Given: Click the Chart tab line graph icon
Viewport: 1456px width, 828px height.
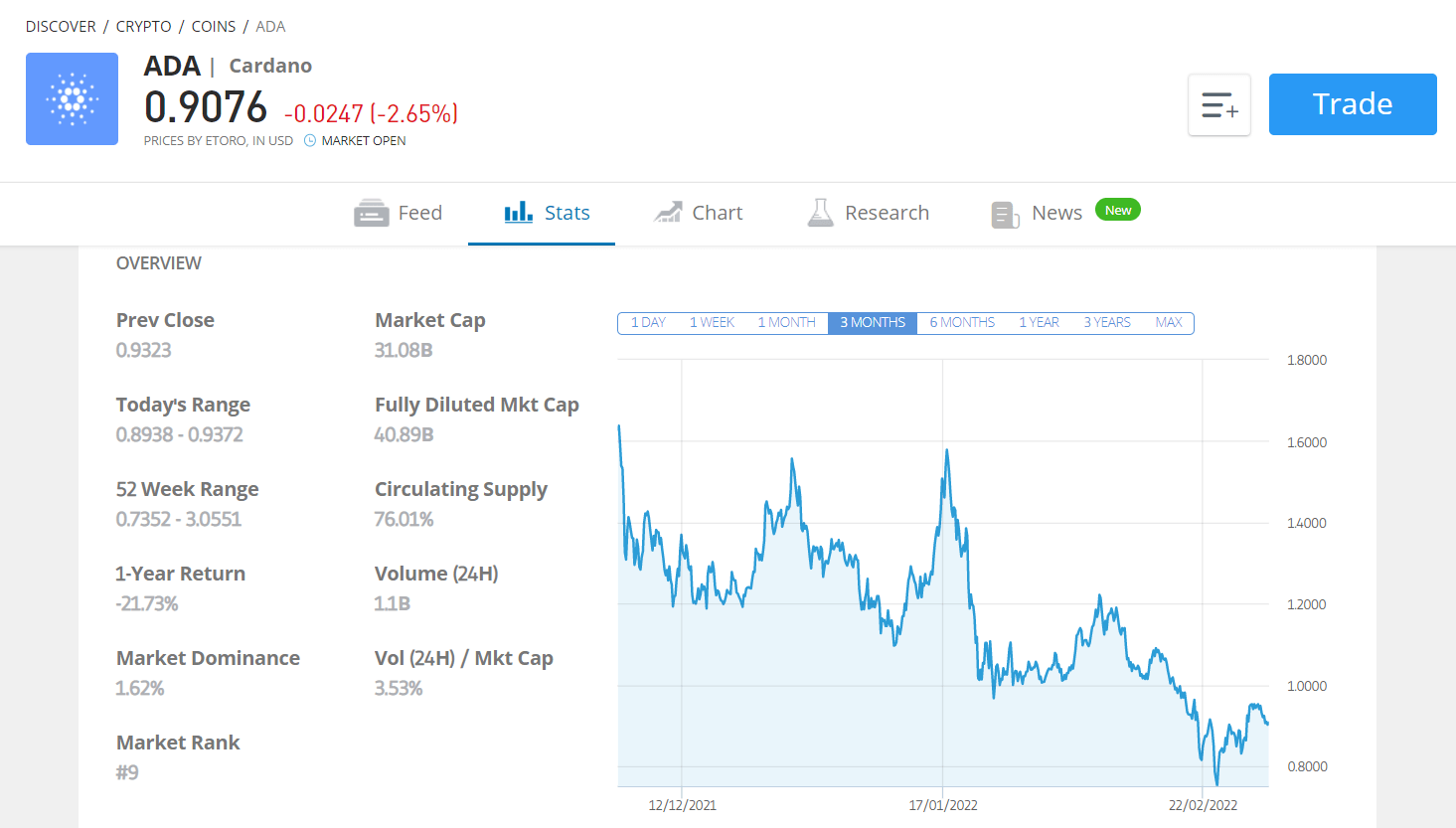Looking at the screenshot, I should click(x=668, y=212).
